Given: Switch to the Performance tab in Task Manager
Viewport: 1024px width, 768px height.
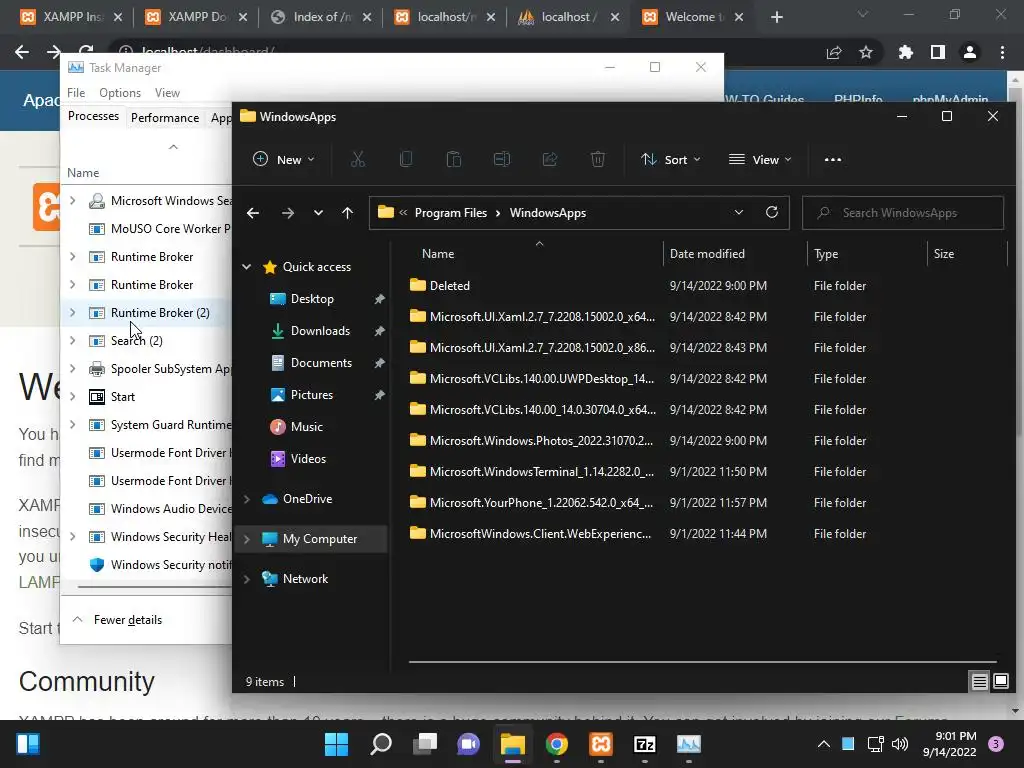Looking at the screenshot, I should coord(165,118).
